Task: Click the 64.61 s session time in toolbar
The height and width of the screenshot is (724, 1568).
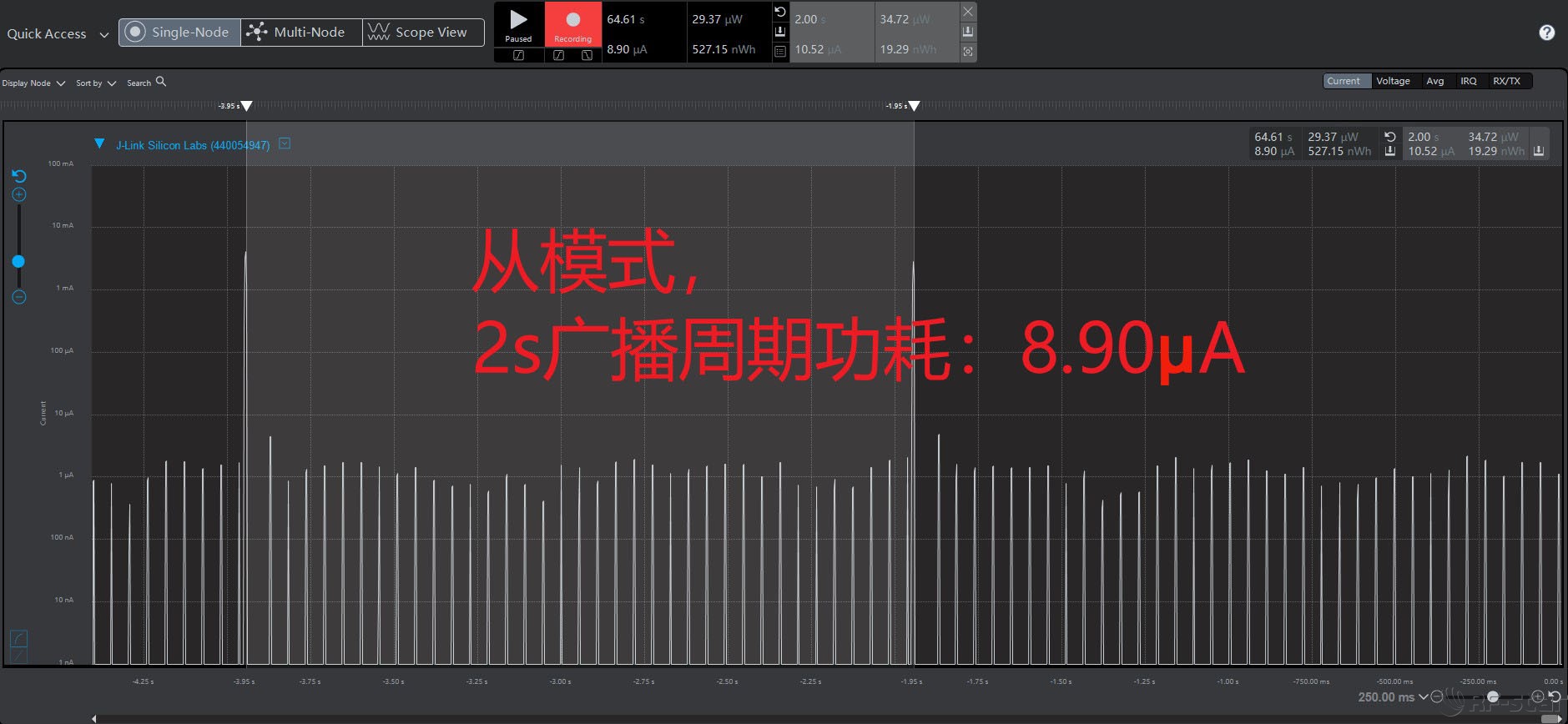Action: (x=625, y=19)
